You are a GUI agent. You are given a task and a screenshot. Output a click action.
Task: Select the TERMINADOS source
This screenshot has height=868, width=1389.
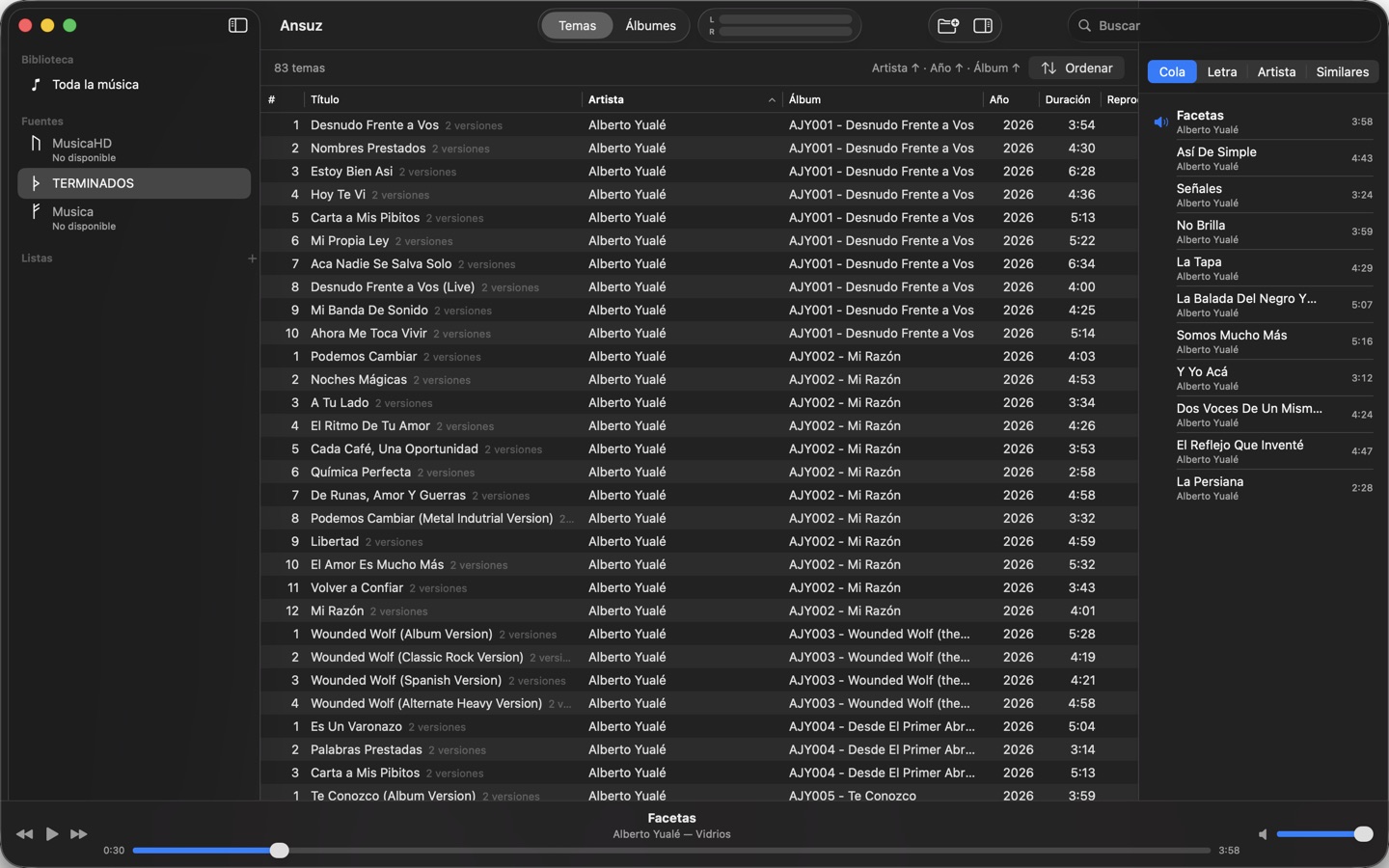[x=134, y=183]
